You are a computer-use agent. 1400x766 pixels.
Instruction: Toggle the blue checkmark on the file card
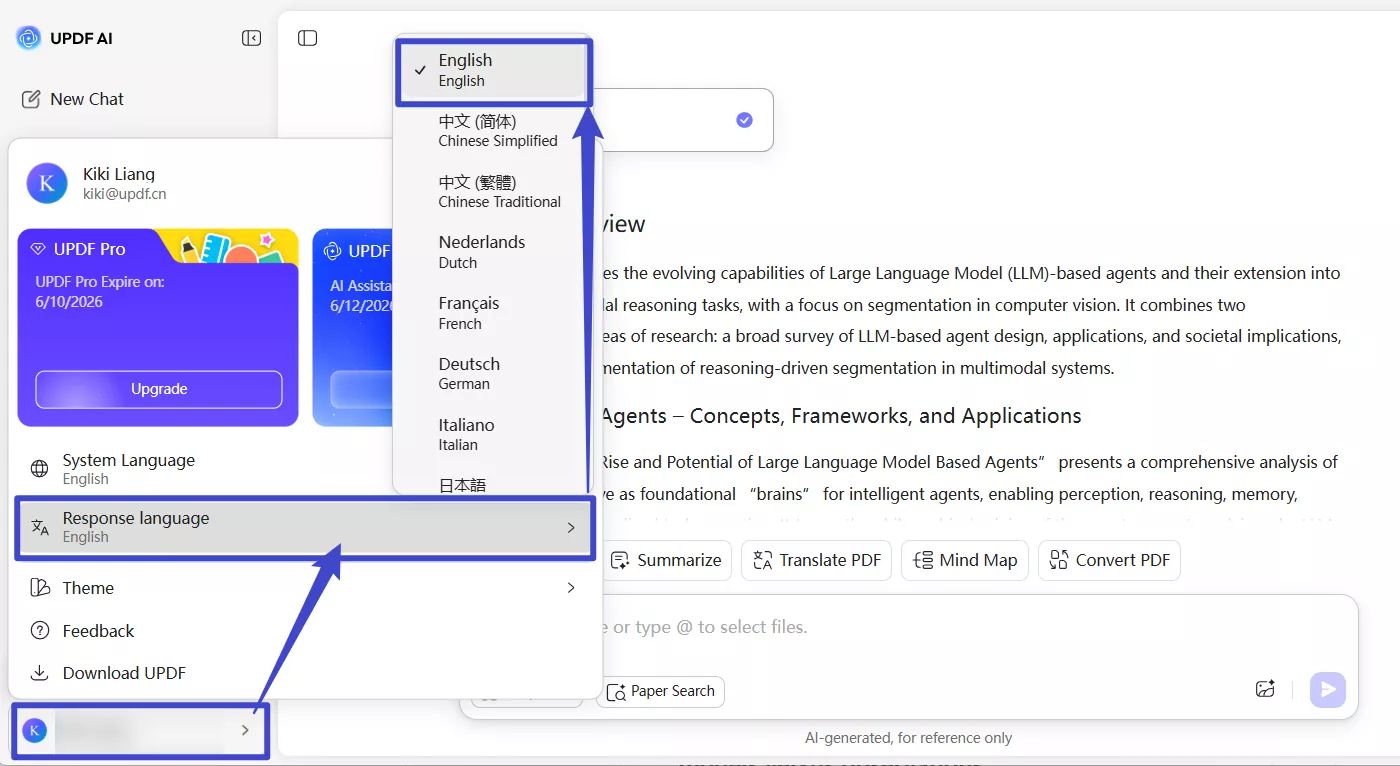tap(744, 120)
